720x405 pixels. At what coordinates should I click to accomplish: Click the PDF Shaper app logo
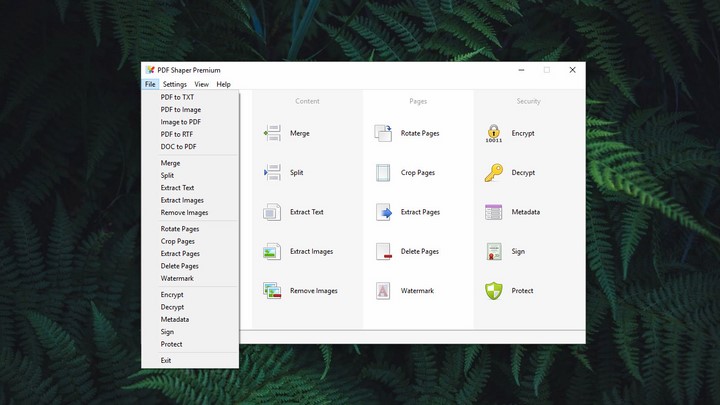coord(150,70)
